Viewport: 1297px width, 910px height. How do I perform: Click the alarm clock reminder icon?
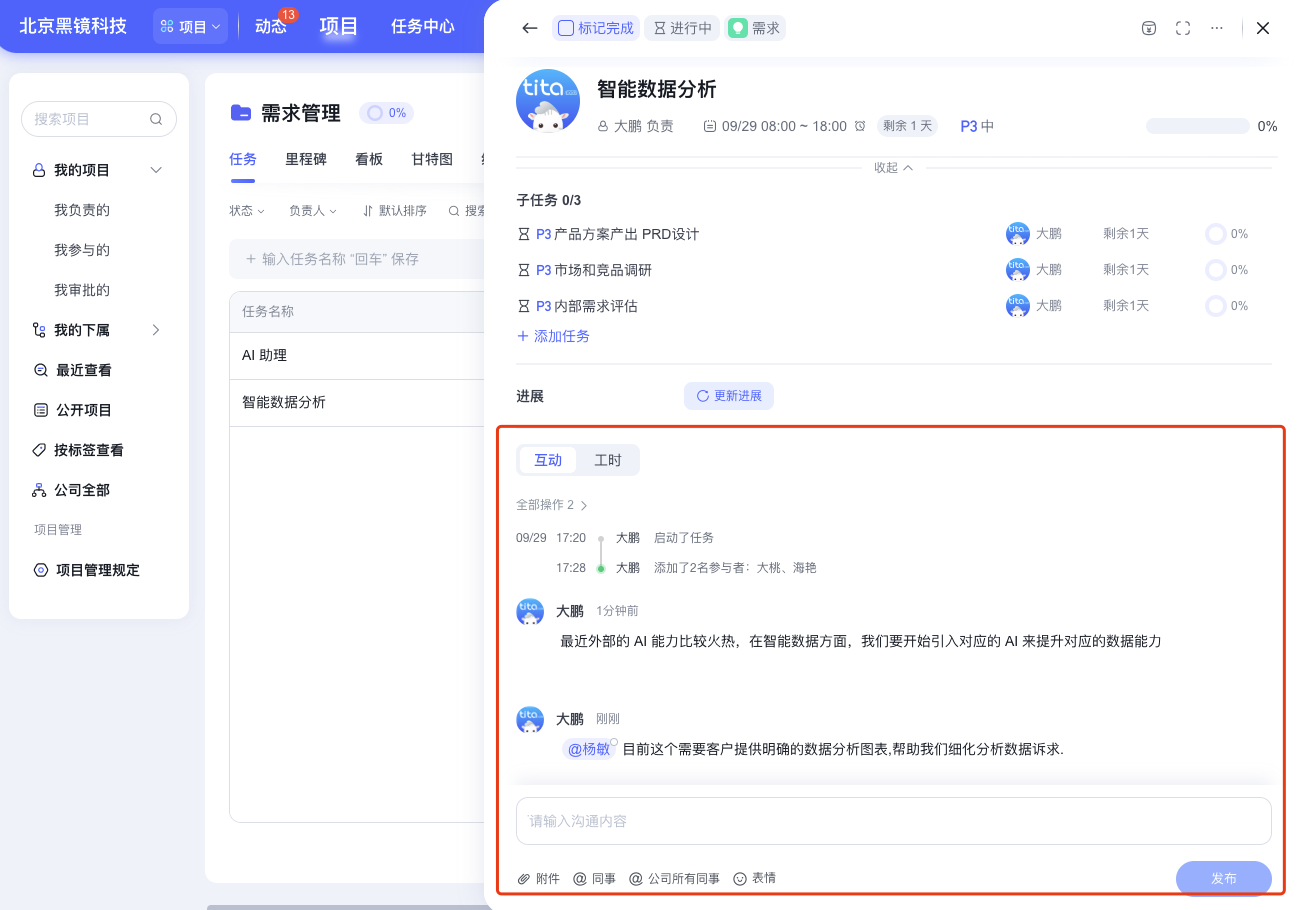coord(860,126)
